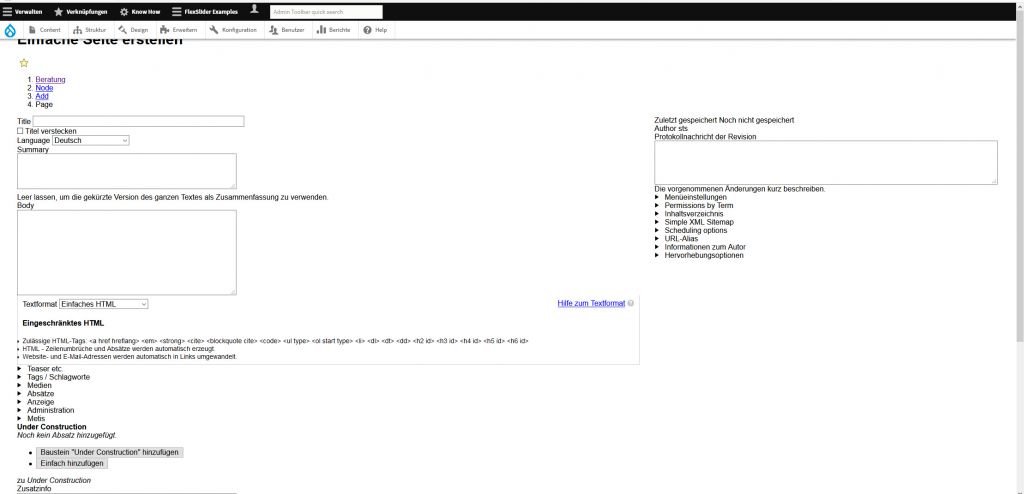Open Konfiguration in the admin toolbar

[233, 30]
